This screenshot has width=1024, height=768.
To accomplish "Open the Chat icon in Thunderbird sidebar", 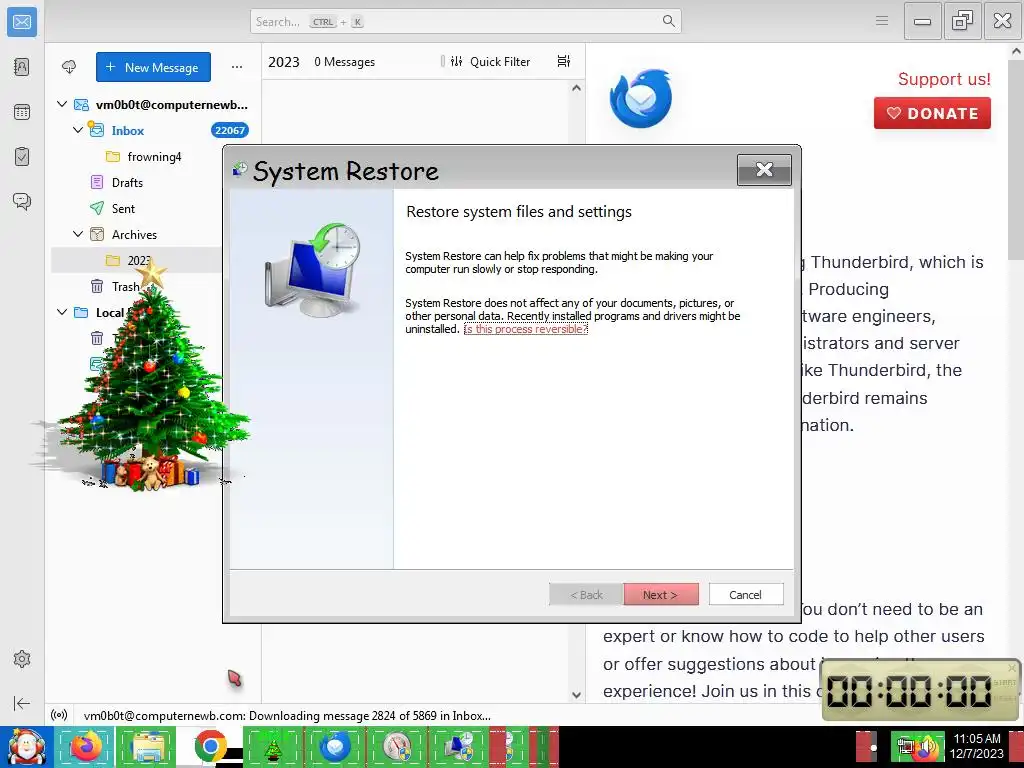I will point(22,201).
